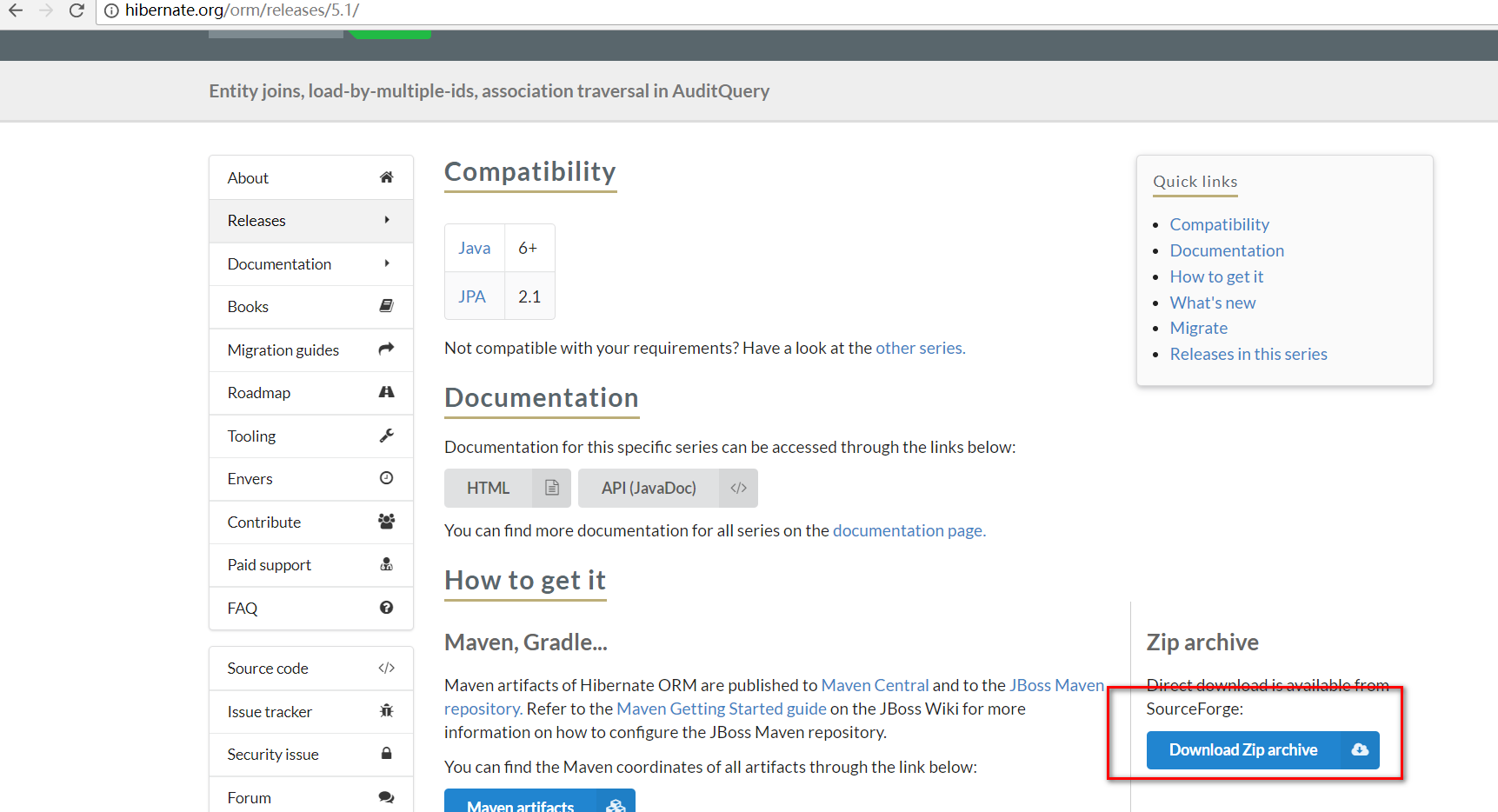Open the About sidebar item
Viewport: 1498px width, 812px height.
[x=311, y=177]
